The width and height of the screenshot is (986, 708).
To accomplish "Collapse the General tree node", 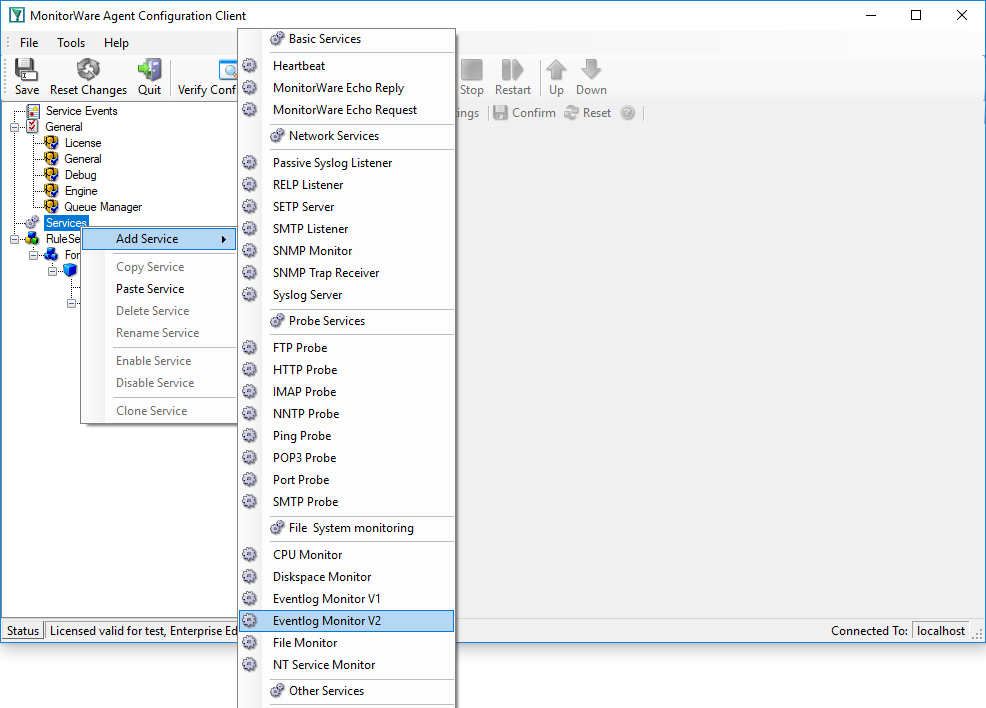I will [x=14, y=127].
